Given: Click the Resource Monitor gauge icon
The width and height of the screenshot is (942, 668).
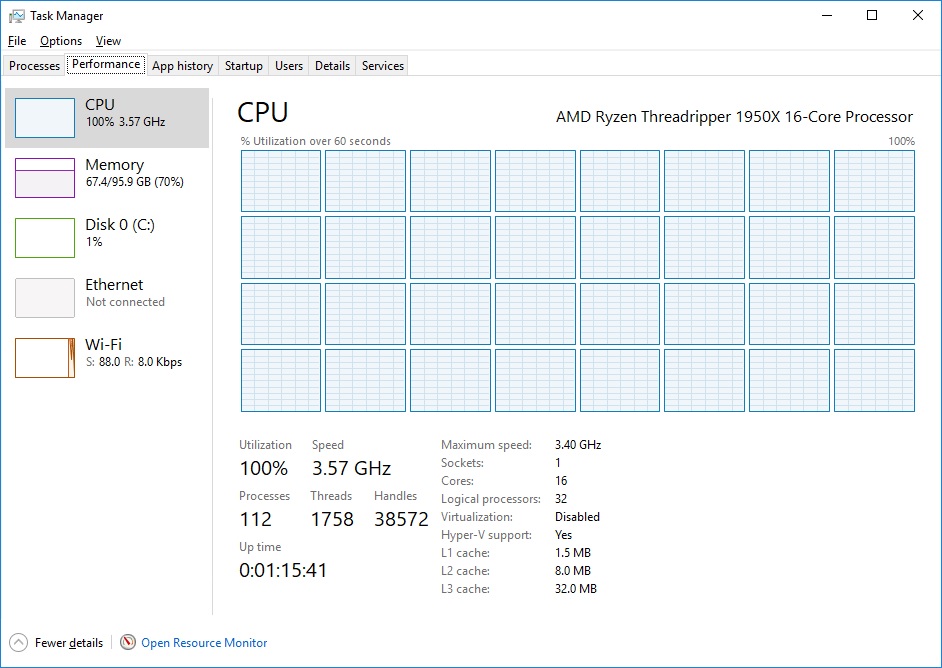Looking at the screenshot, I should tap(128, 643).
